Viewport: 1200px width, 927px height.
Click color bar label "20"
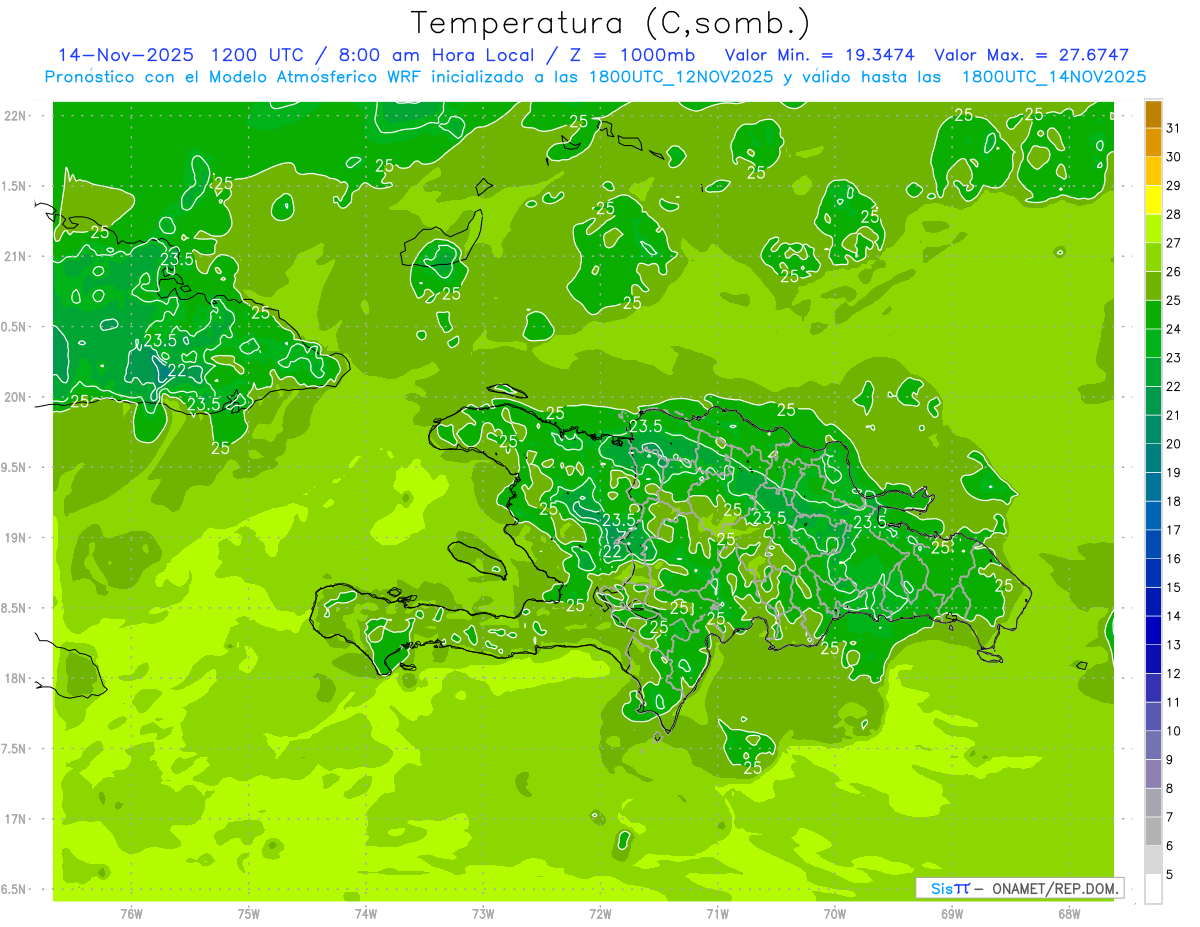(1174, 444)
